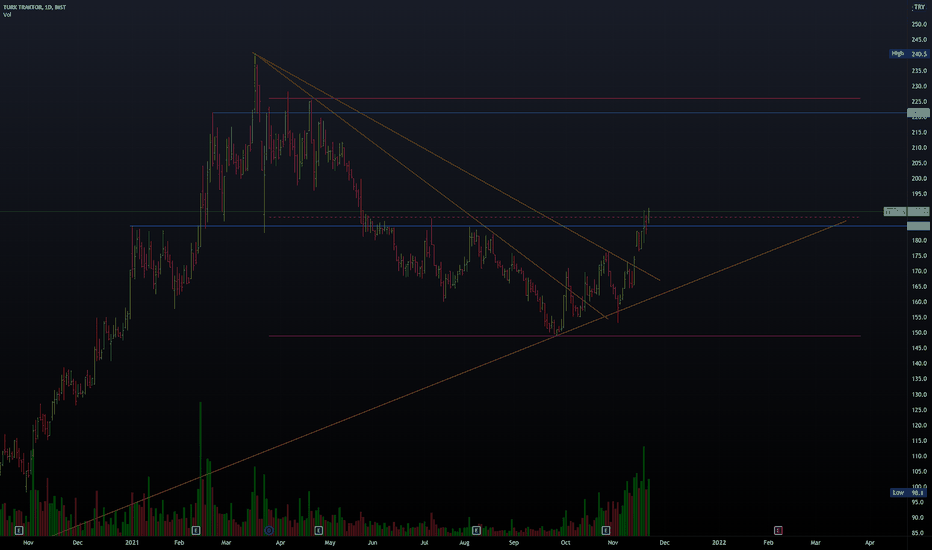The image size is (932, 550).
Task: Click the Dec label right of the last candle
Action: (665, 542)
